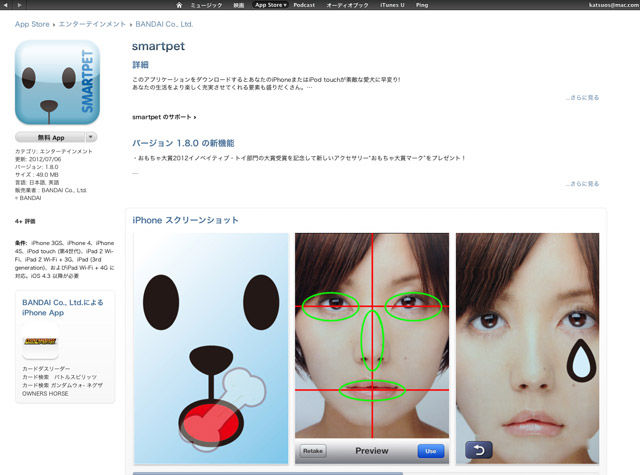Open the 4+ 評価 rating details
640x475 pixels.
point(25,221)
